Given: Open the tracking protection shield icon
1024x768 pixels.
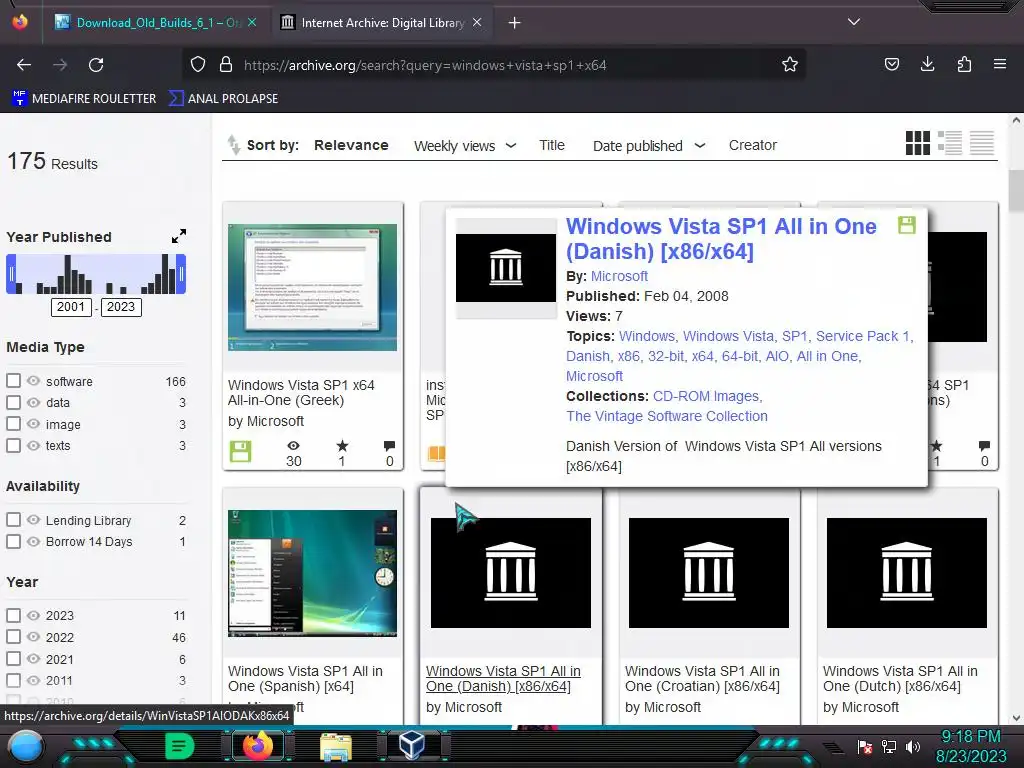Looking at the screenshot, I should (198, 64).
